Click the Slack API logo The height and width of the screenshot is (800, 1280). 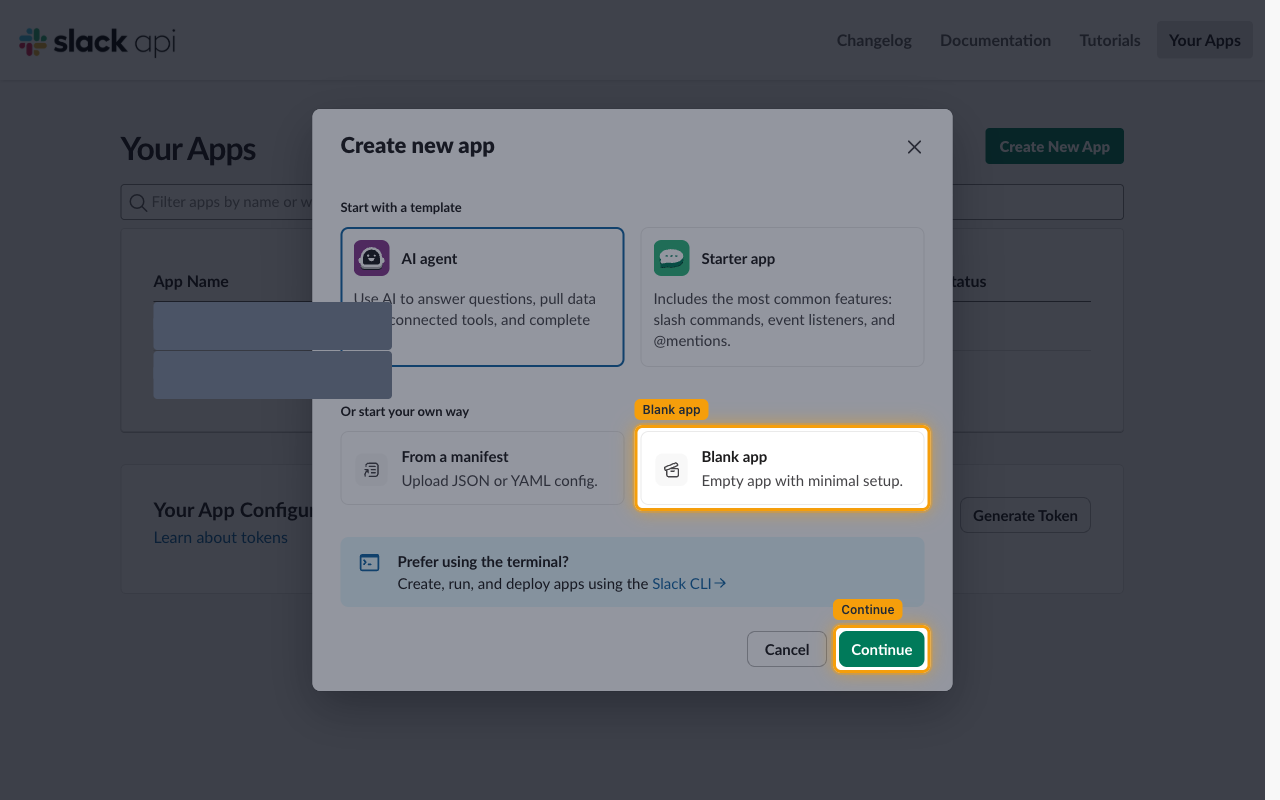coord(97,41)
